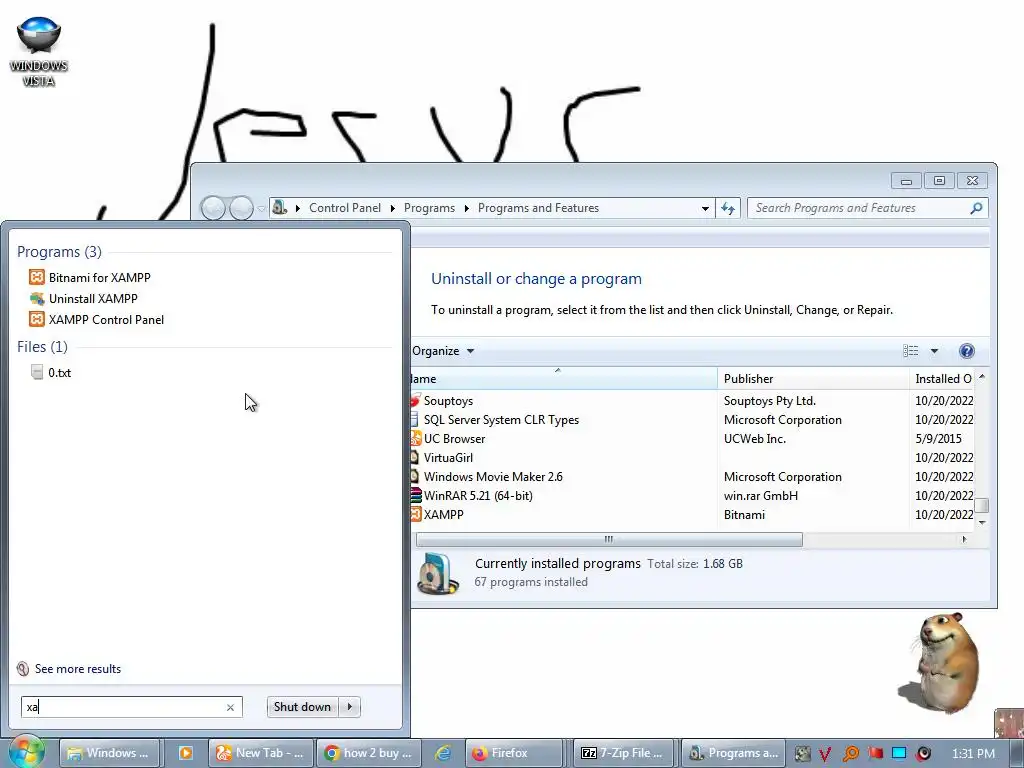
Task: Open the Organize dropdown menu
Action: point(443,351)
